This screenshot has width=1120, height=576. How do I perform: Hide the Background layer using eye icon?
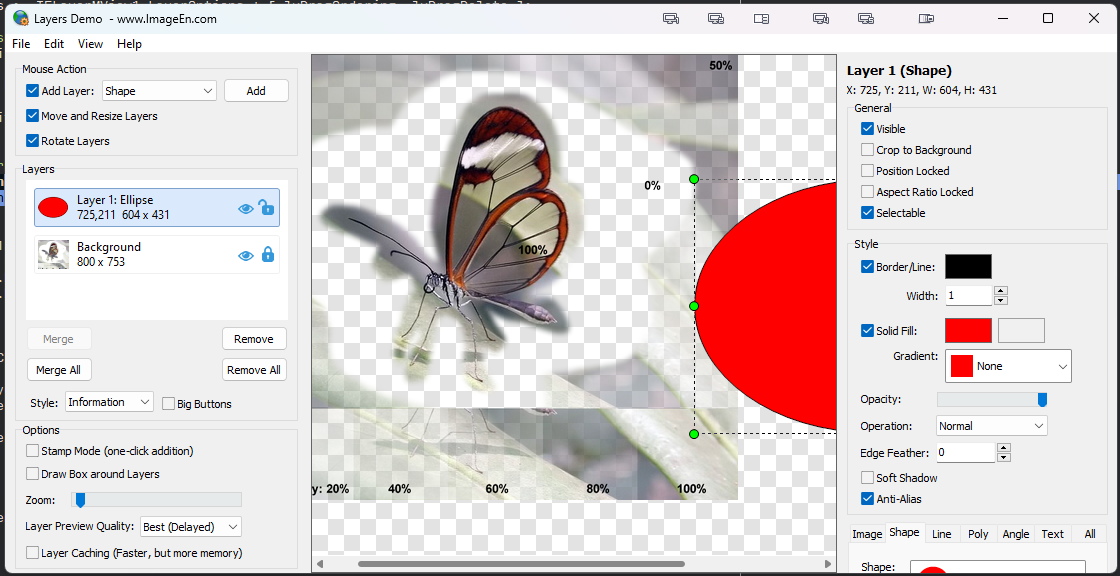pos(246,255)
